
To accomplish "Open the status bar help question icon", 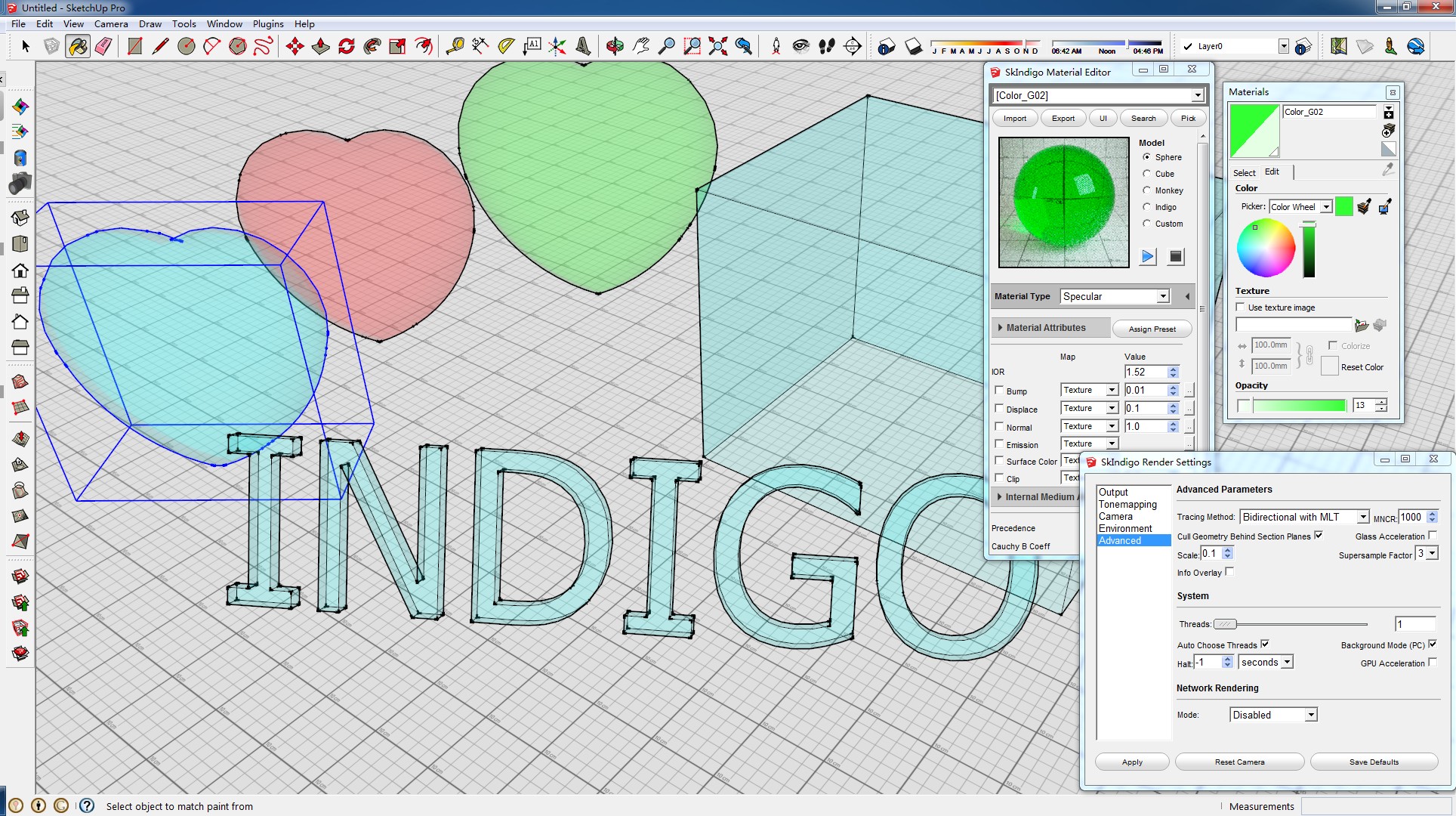I will tap(87, 805).
